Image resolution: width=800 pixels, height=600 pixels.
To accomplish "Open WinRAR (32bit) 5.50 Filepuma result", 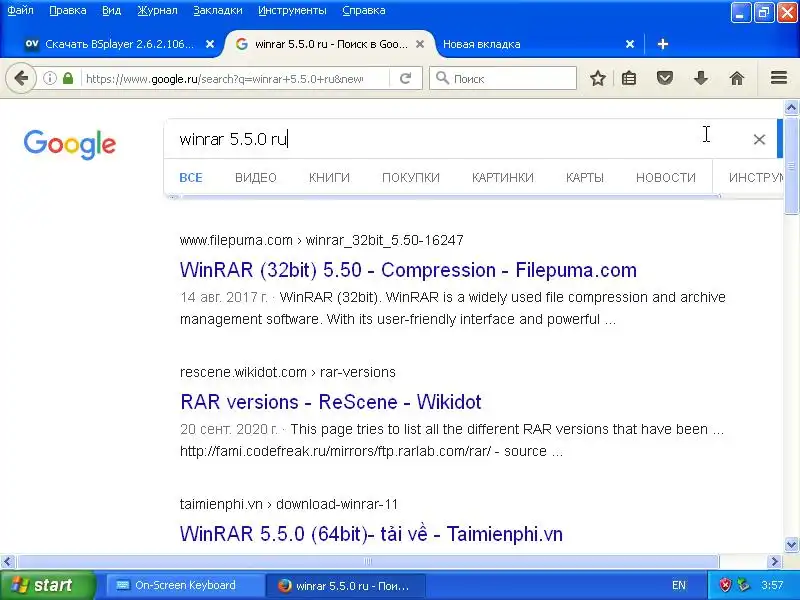I will 408,270.
